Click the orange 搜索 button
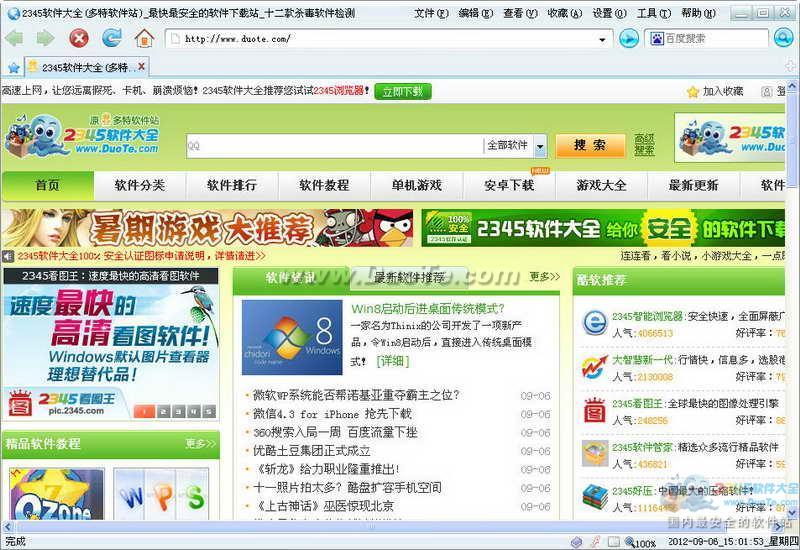The image size is (800, 550). coord(590,146)
